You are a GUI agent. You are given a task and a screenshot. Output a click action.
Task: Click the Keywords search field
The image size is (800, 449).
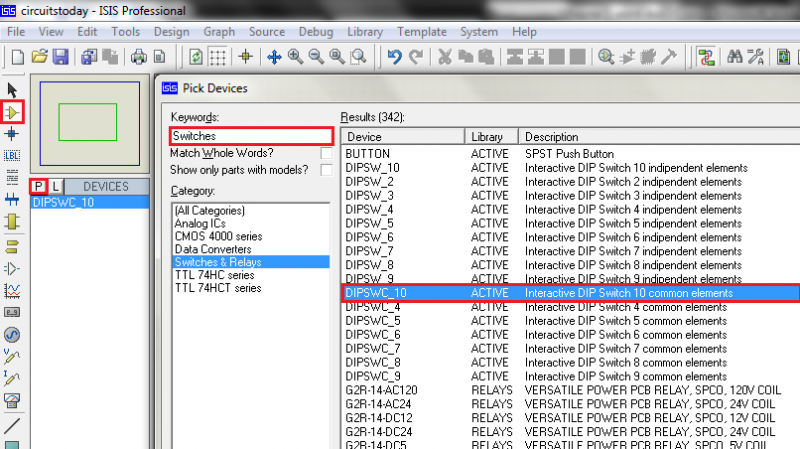250,136
